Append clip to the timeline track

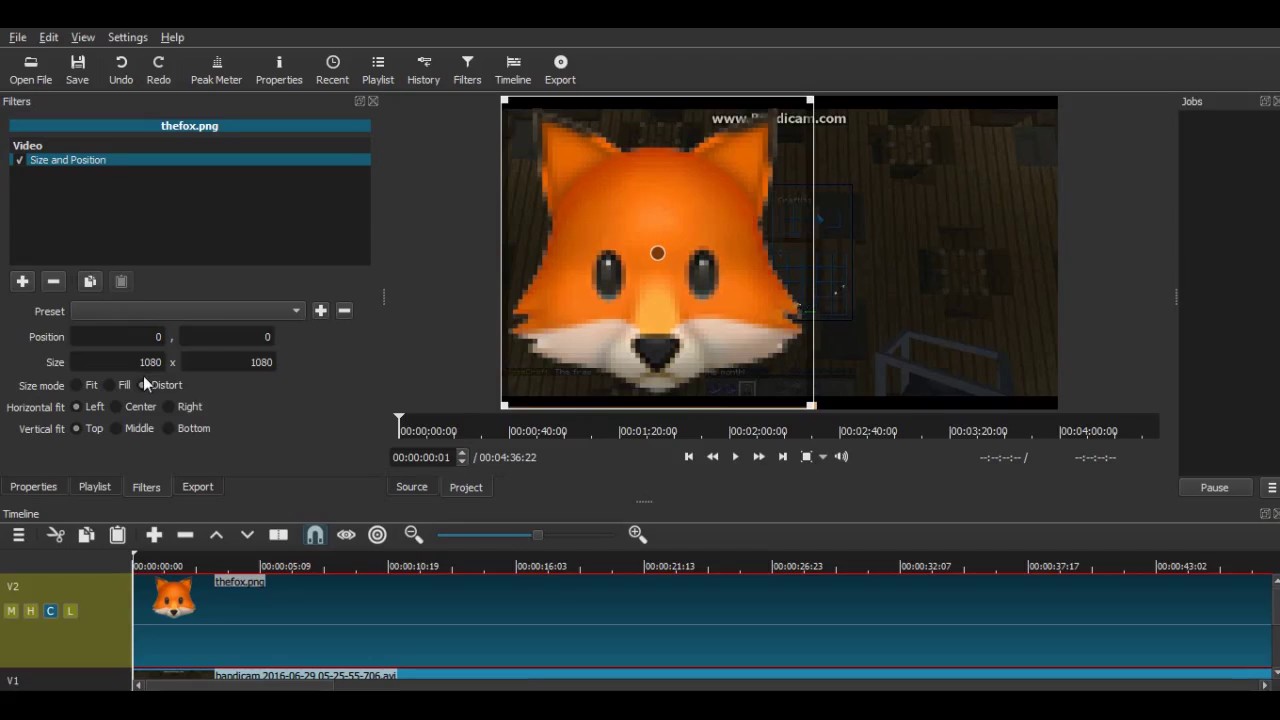pos(154,535)
